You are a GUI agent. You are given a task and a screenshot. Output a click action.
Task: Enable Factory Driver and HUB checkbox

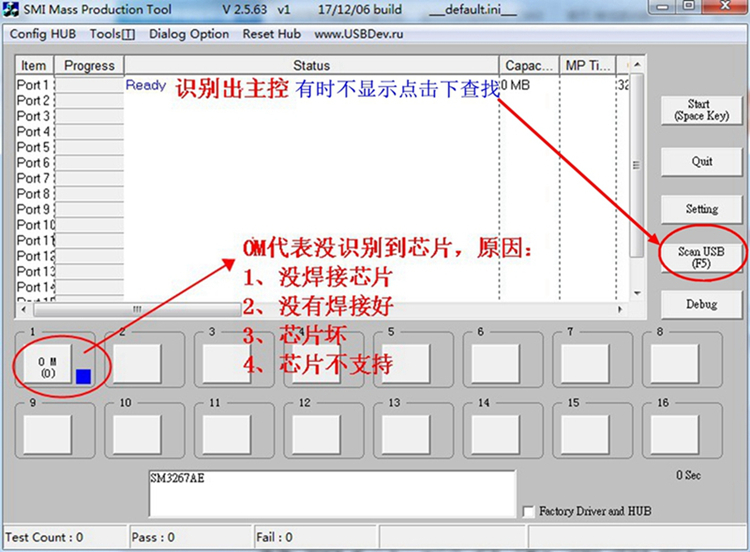coord(529,511)
